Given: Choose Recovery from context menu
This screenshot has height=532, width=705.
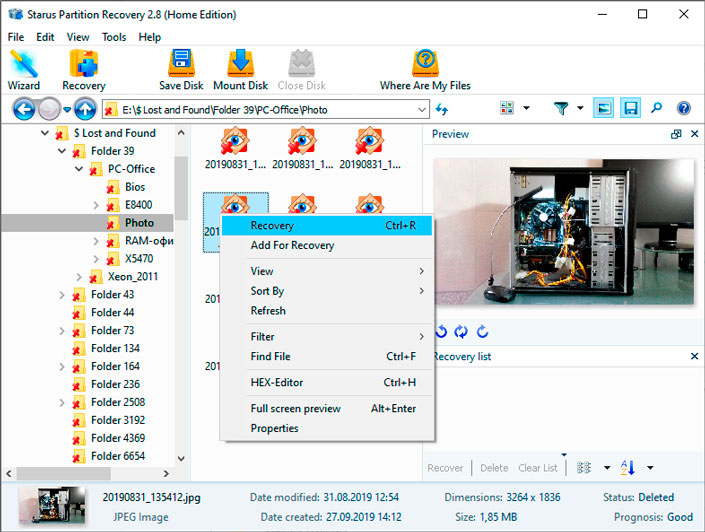Looking at the screenshot, I should pyautogui.click(x=327, y=225).
